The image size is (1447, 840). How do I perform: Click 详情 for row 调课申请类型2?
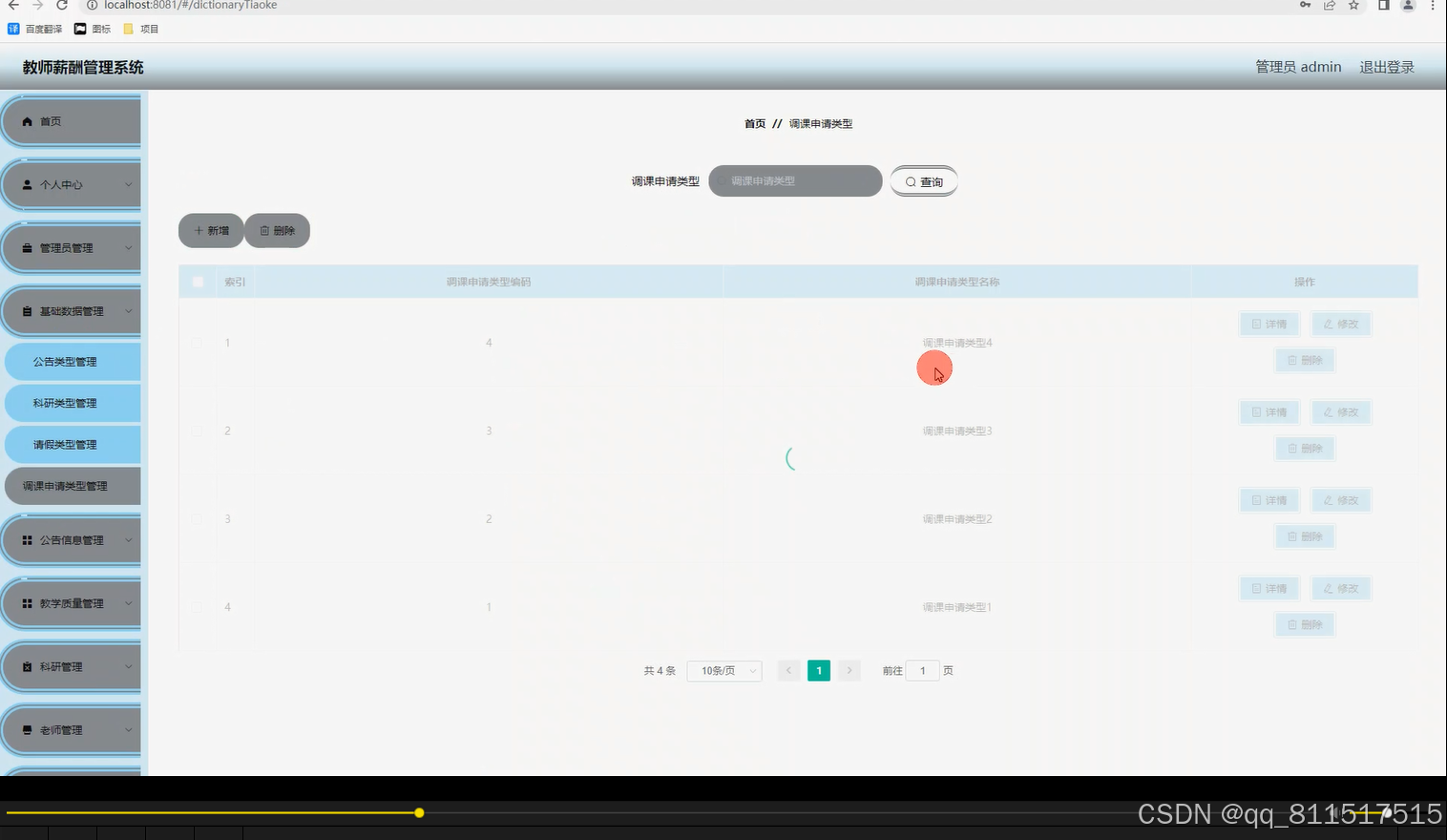pyautogui.click(x=1269, y=500)
